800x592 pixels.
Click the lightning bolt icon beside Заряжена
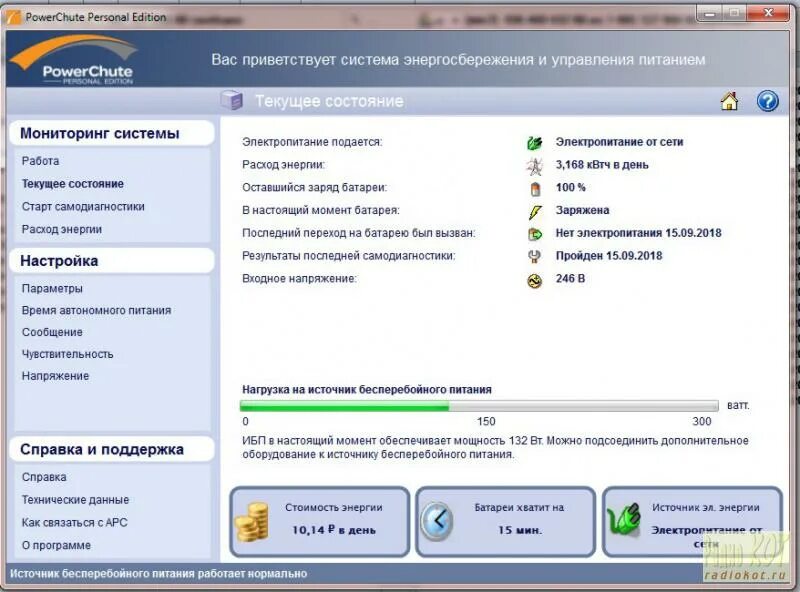(535, 211)
